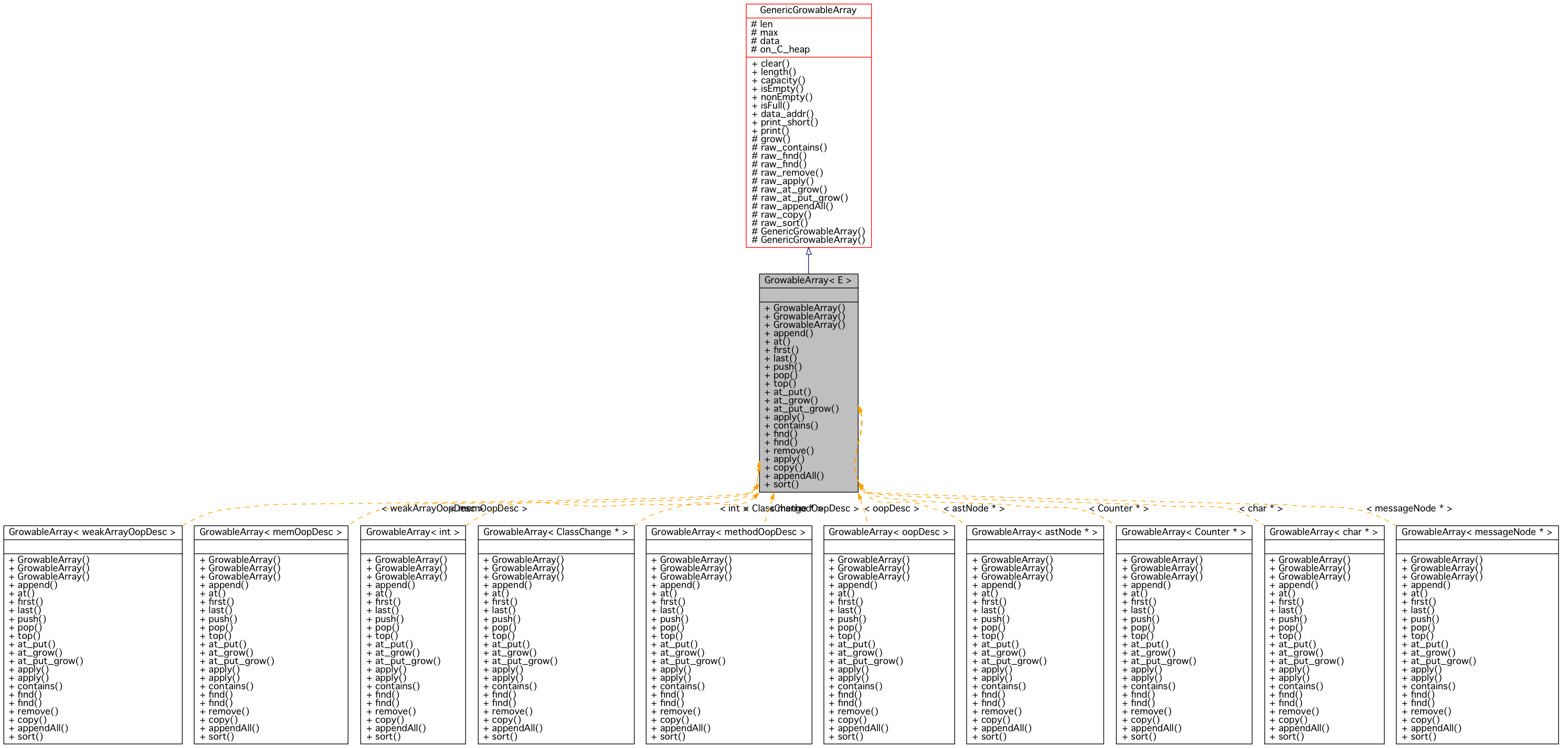Select '+ remove()' in GrowableArray< weakArrayOopDesc > node
The height and width of the screenshot is (748, 1568).
tap(34, 712)
